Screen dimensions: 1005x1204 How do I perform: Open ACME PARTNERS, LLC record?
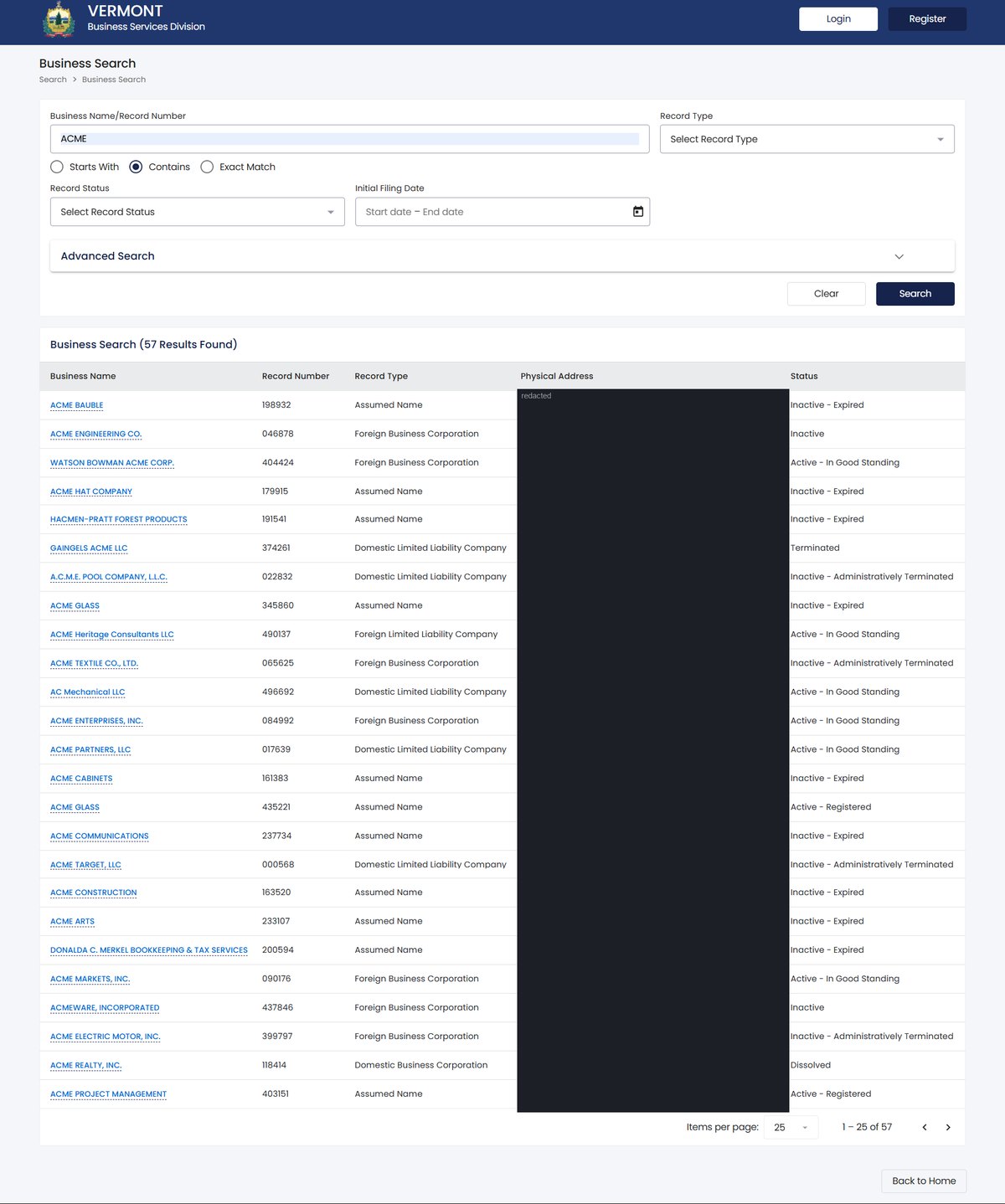tap(90, 749)
